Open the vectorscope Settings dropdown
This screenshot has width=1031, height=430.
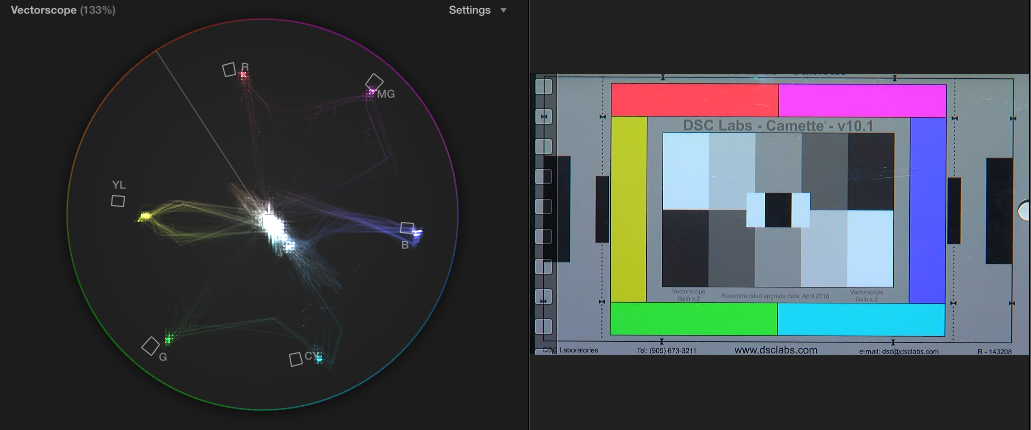(x=470, y=10)
